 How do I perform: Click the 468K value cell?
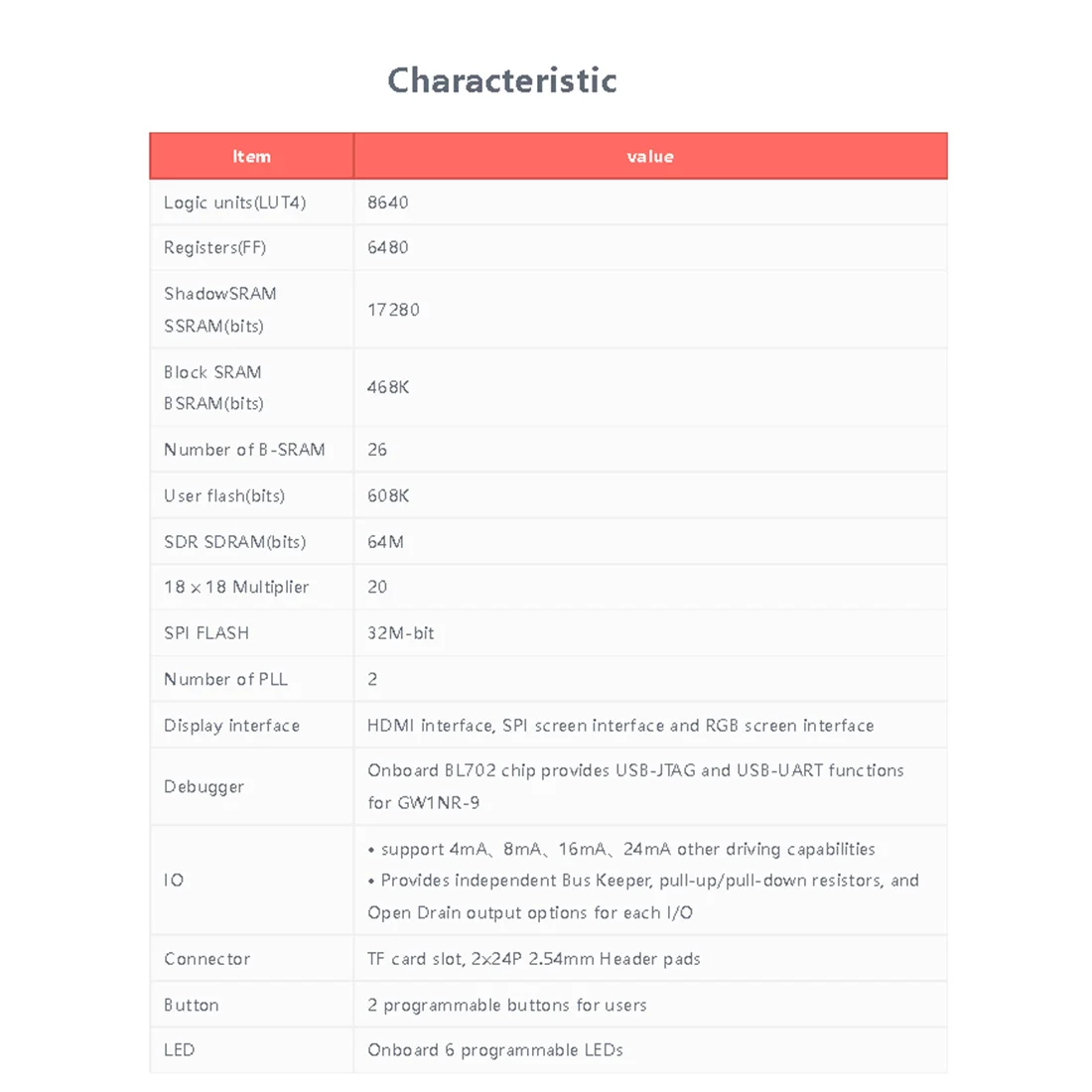click(388, 387)
